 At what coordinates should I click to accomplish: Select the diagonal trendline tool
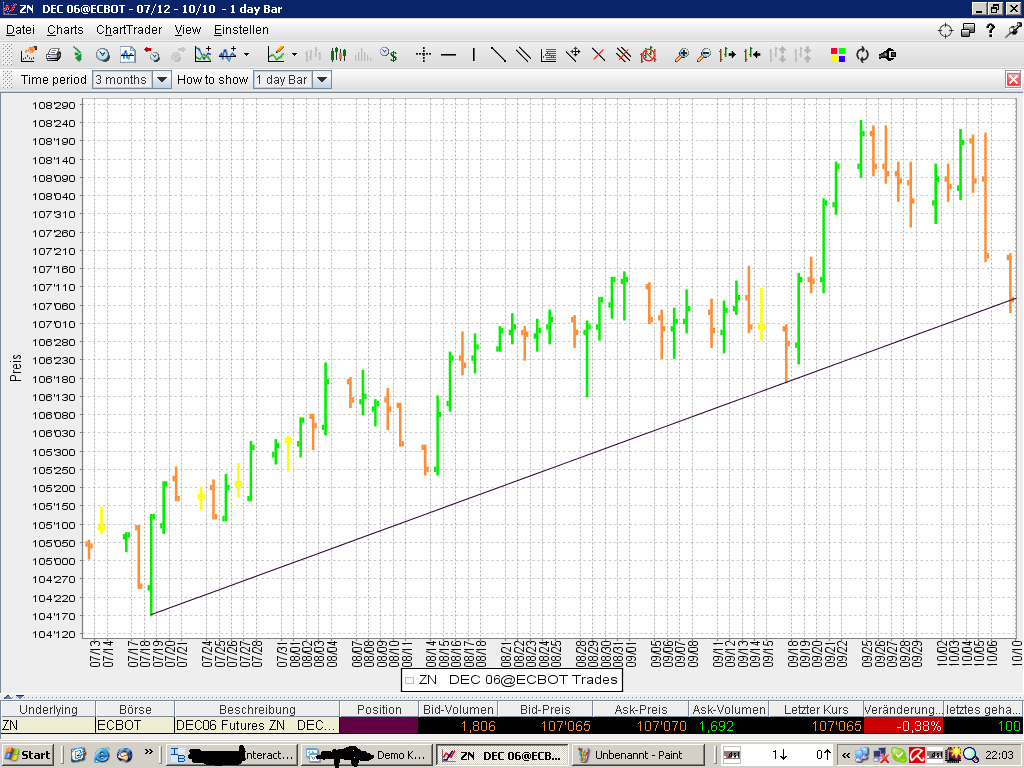point(498,55)
